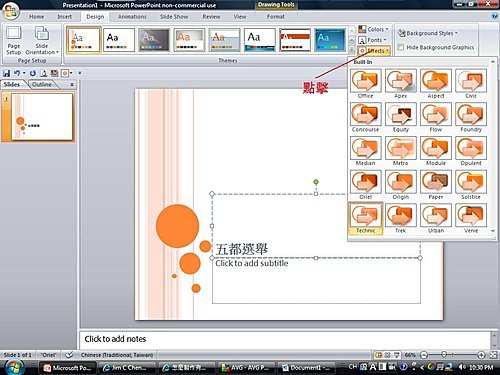This screenshot has height=375, width=500.
Task: Select slide 1 thumbnail in Slides pane
Action: tap(42, 117)
